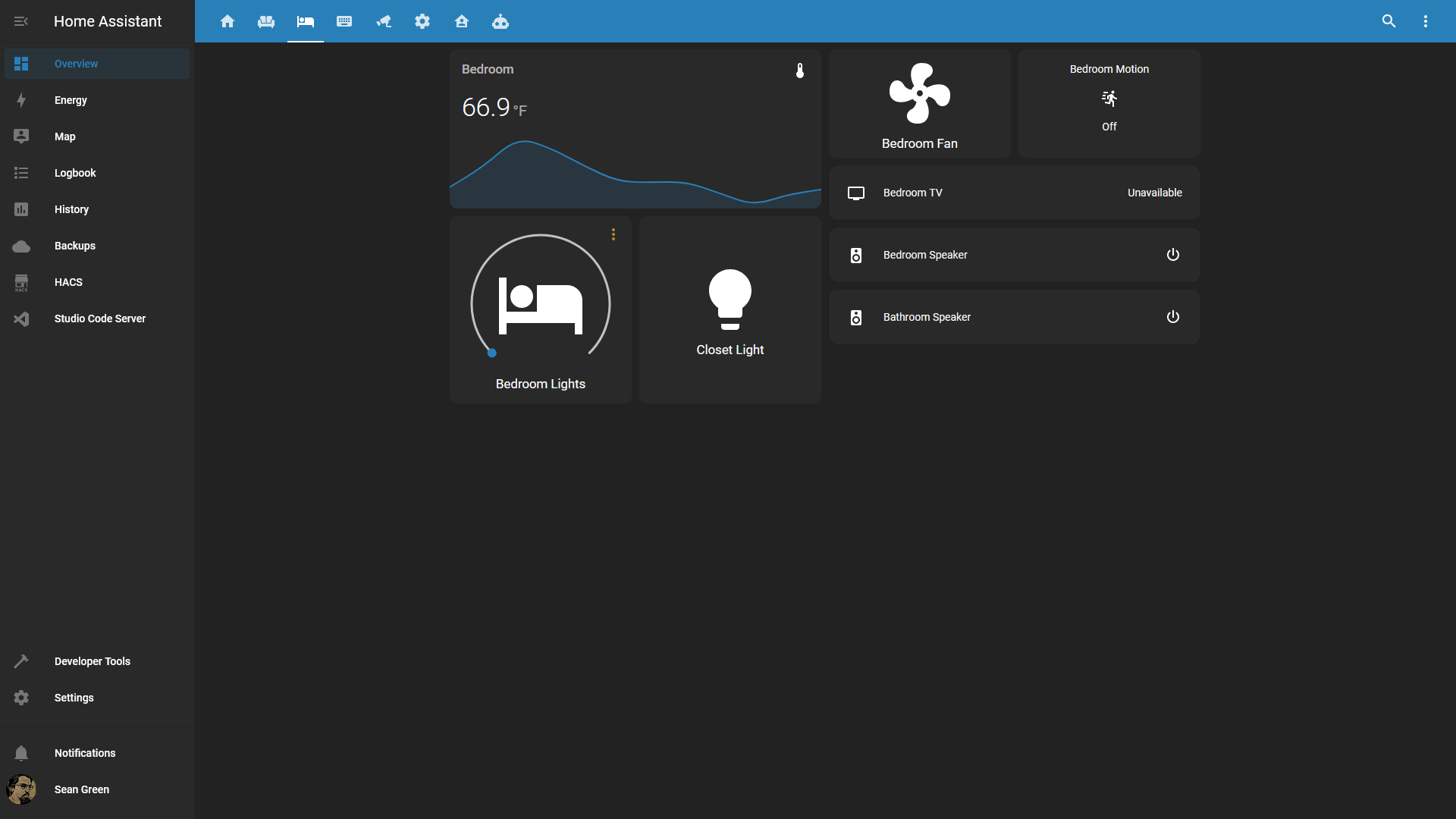Open the keyboard office tab
Image resolution: width=1456 pixels, height=819 pixels.
(344, 21)
